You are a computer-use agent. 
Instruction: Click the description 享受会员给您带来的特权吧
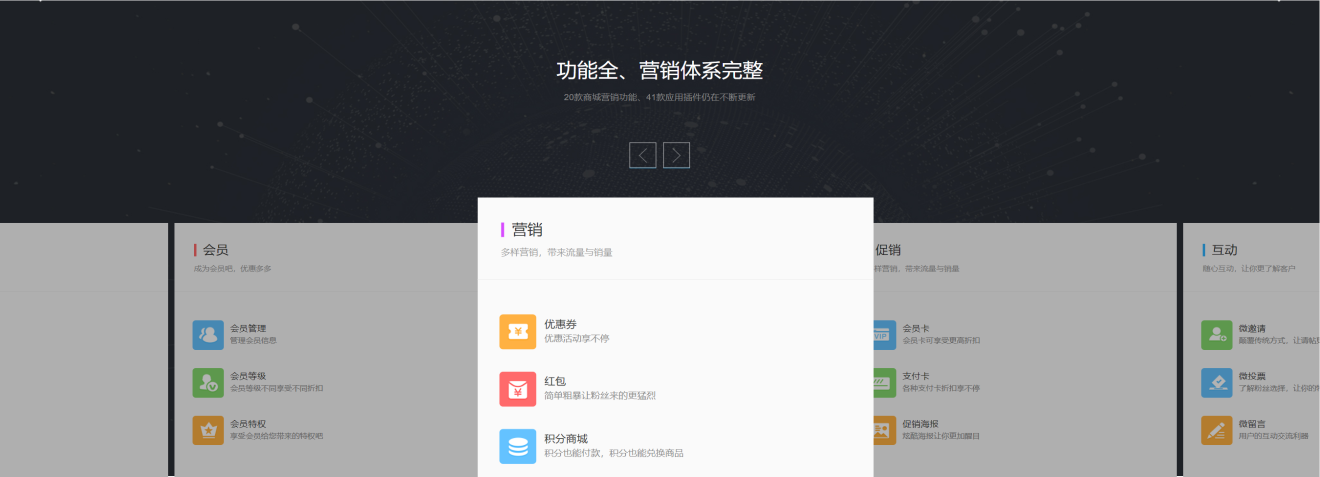(x=277, y=437)
